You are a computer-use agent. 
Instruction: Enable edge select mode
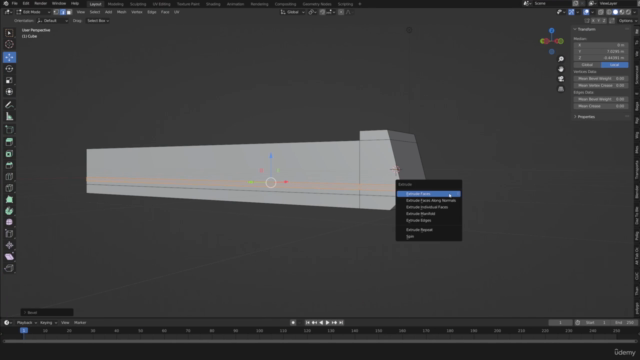click(62, 12)
